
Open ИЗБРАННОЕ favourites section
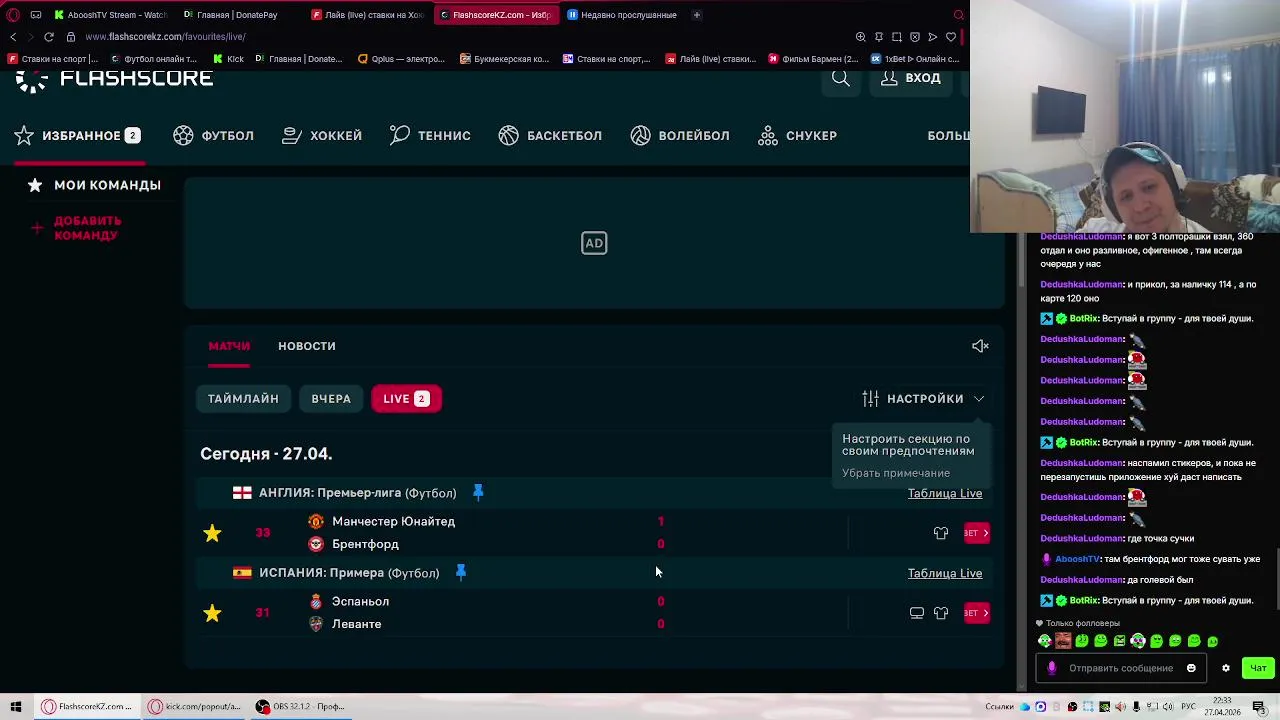tap(77, 135)
